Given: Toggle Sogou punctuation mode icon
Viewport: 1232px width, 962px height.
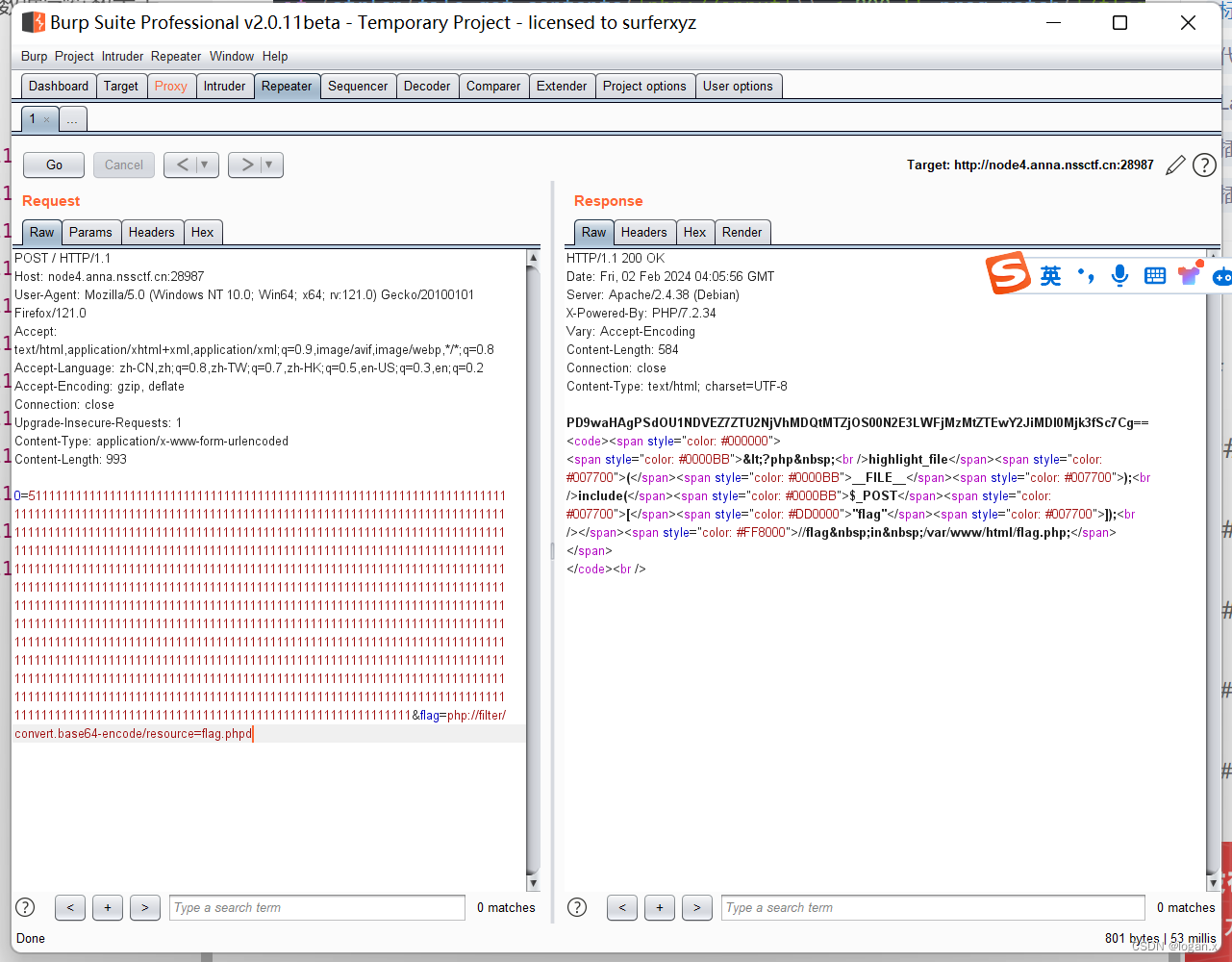Looking at the screenshot, I should pos(1086,276).
